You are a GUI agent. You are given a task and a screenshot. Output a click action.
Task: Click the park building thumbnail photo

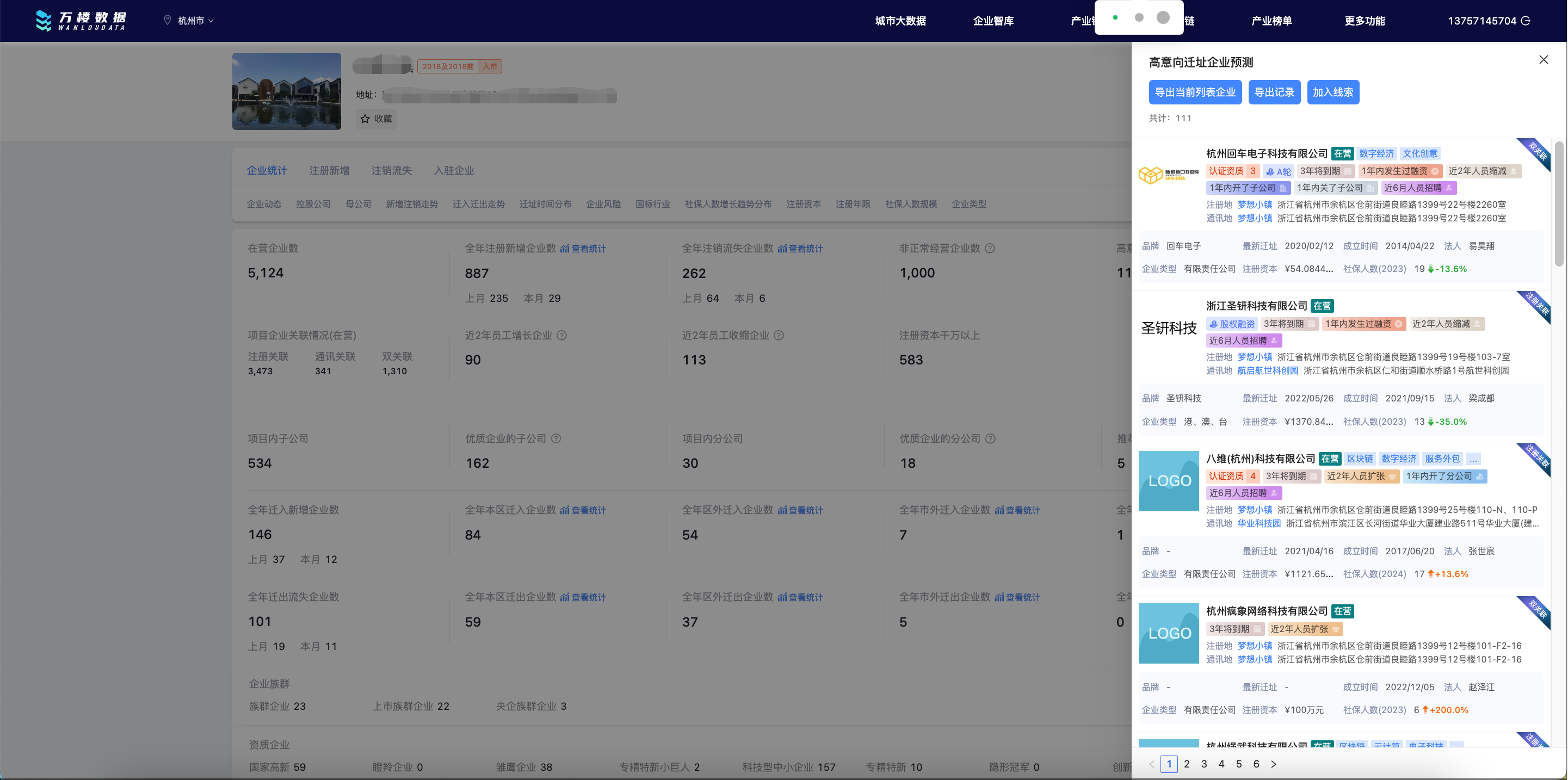pos(286,91)
